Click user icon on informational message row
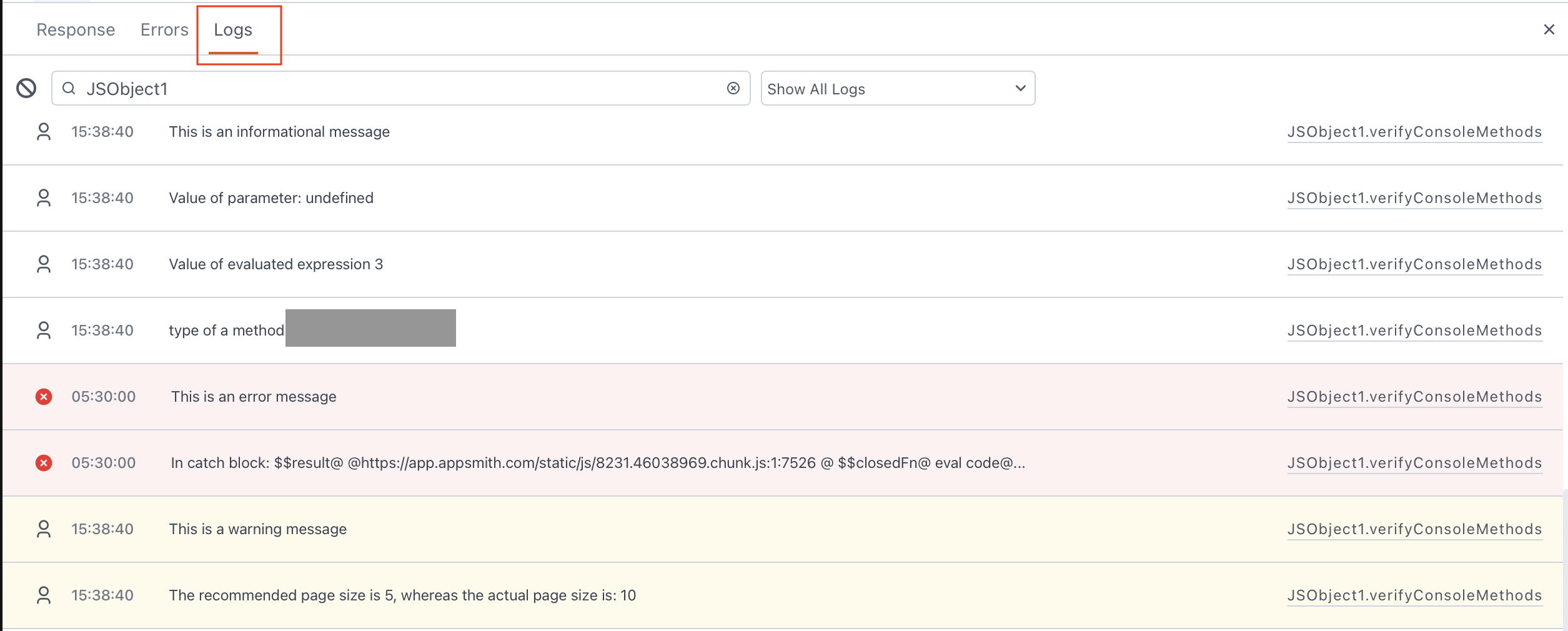The height and width of the screenshot is (631, 1568). pyautogui.click(x=44, y=132)
